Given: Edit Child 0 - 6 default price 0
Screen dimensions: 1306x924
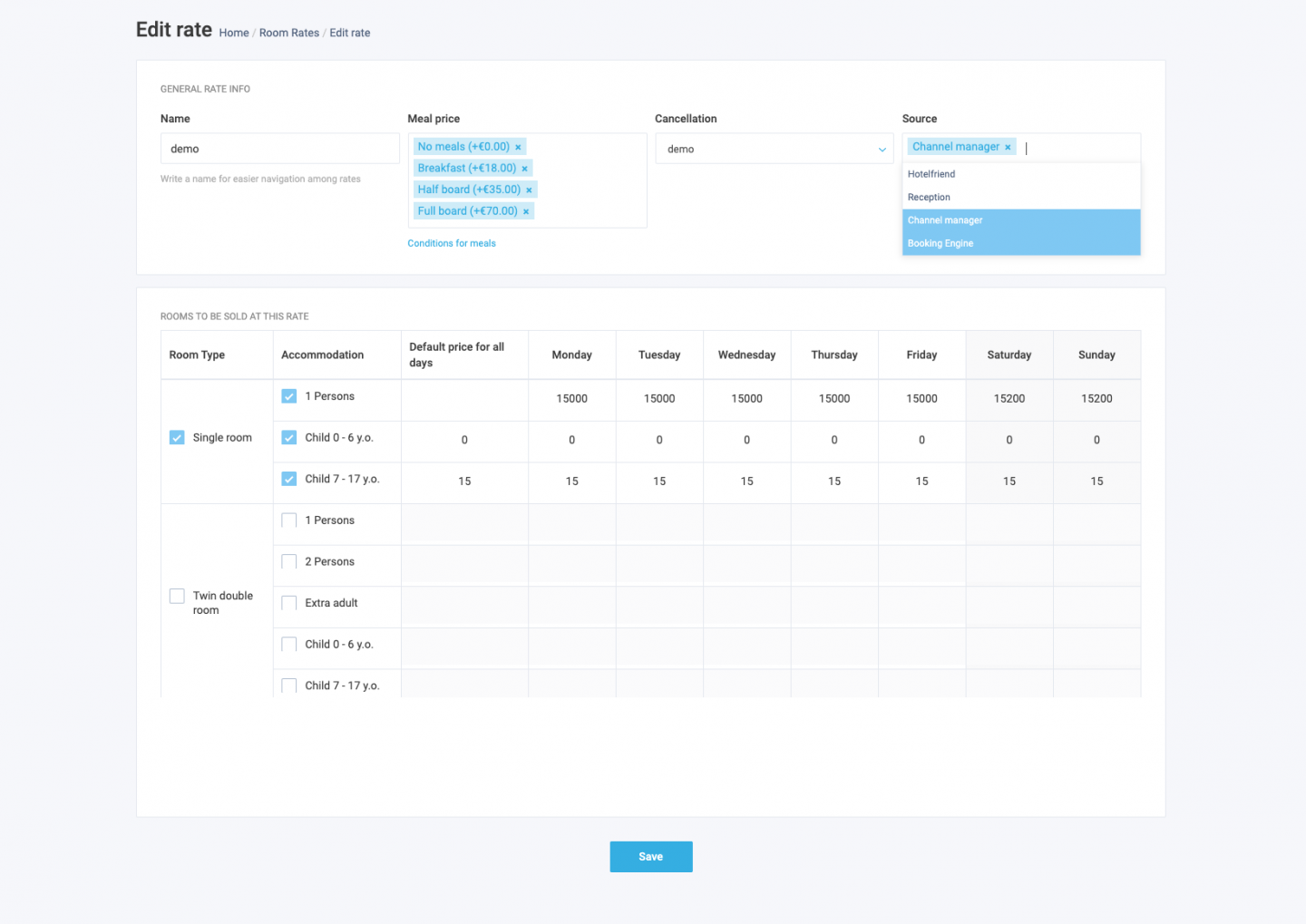Looking at the screenshot, I should [464, 441].
